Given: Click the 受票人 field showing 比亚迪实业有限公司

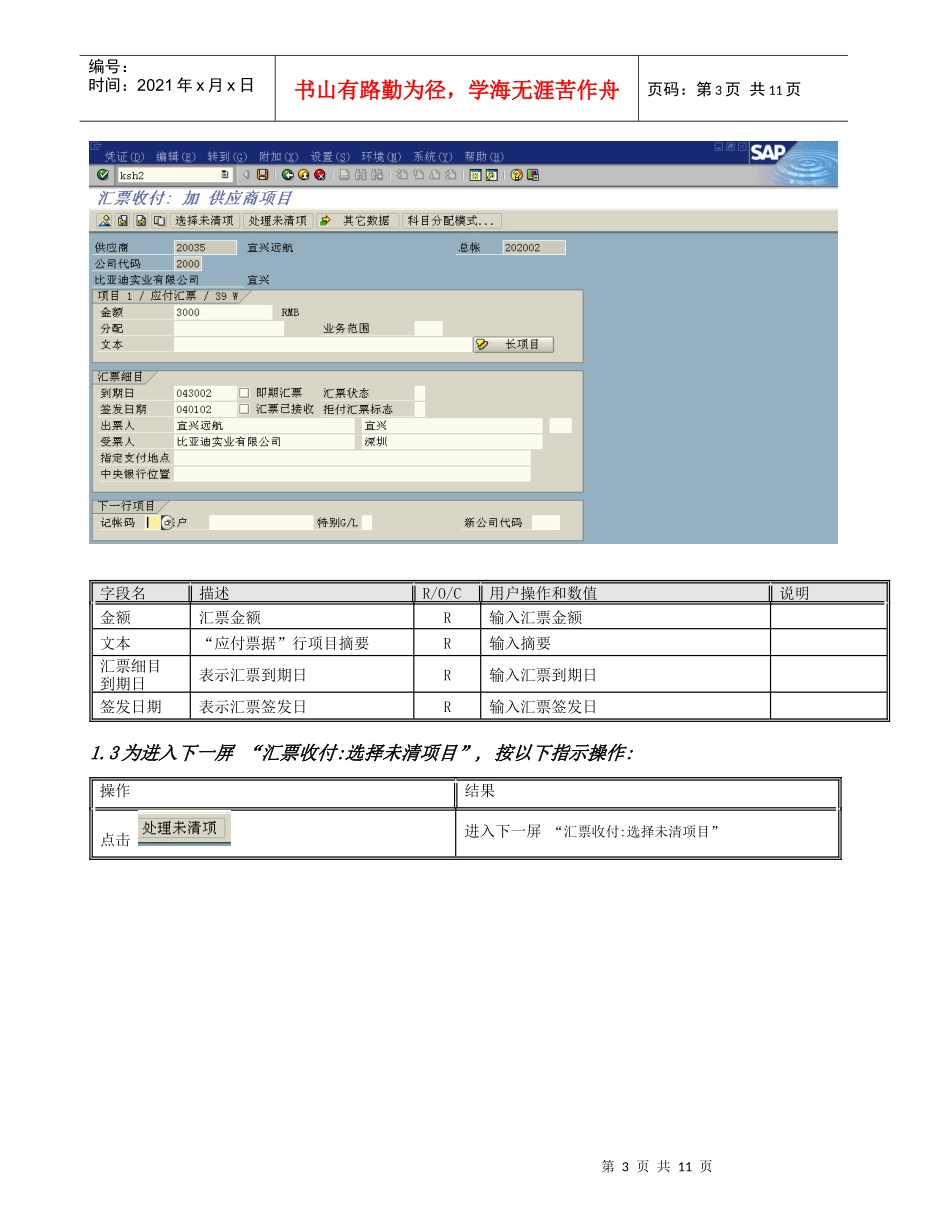Looking at the screenshot, I should pyautogui.click(x=264, y=441).
